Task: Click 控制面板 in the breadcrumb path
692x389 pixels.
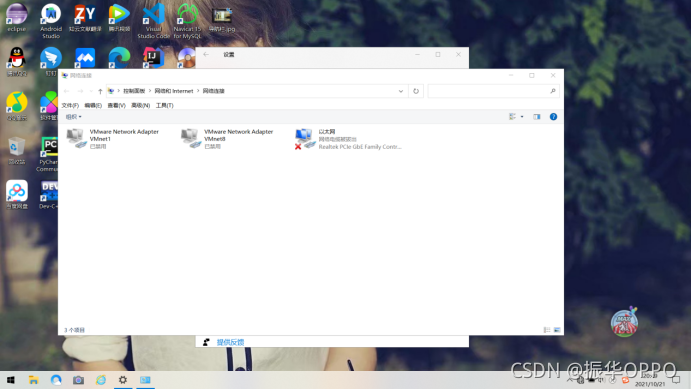Action: [x=134, y=91]
